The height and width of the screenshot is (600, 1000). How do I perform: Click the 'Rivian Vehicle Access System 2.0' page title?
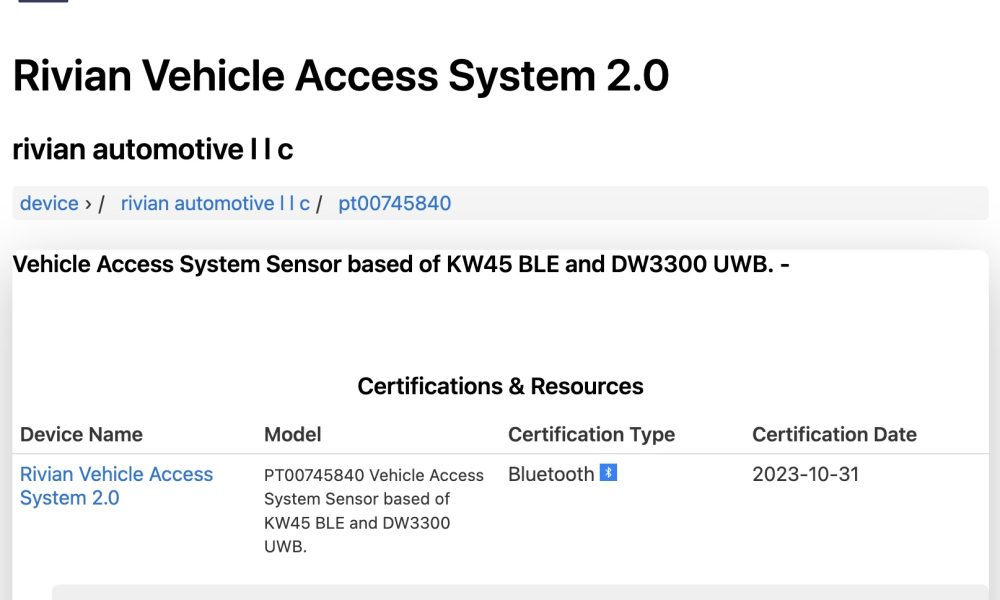tap(341, 75)
